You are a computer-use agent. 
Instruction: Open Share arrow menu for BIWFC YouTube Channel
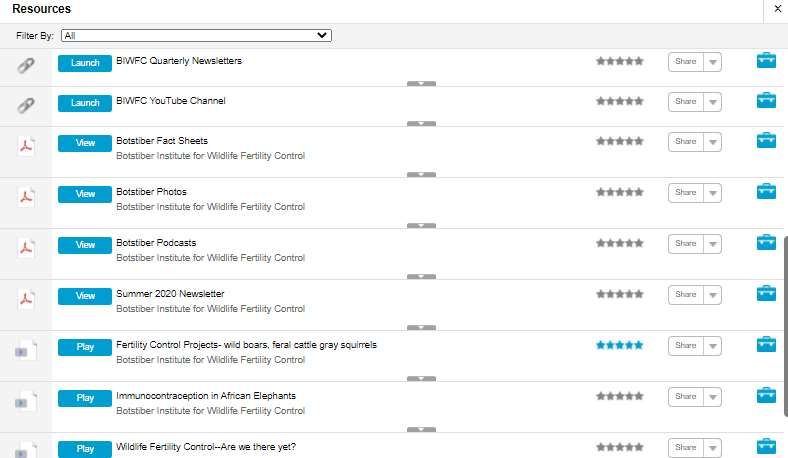pyautogui.click(x=713, y=102)
